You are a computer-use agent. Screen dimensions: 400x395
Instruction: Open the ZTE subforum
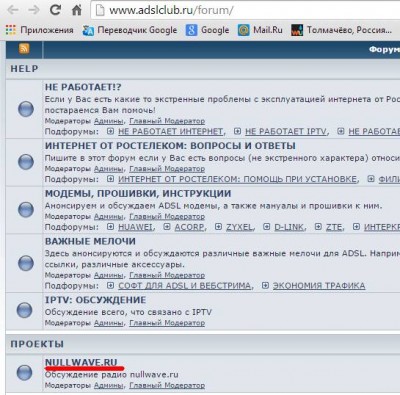pos(334,227)
